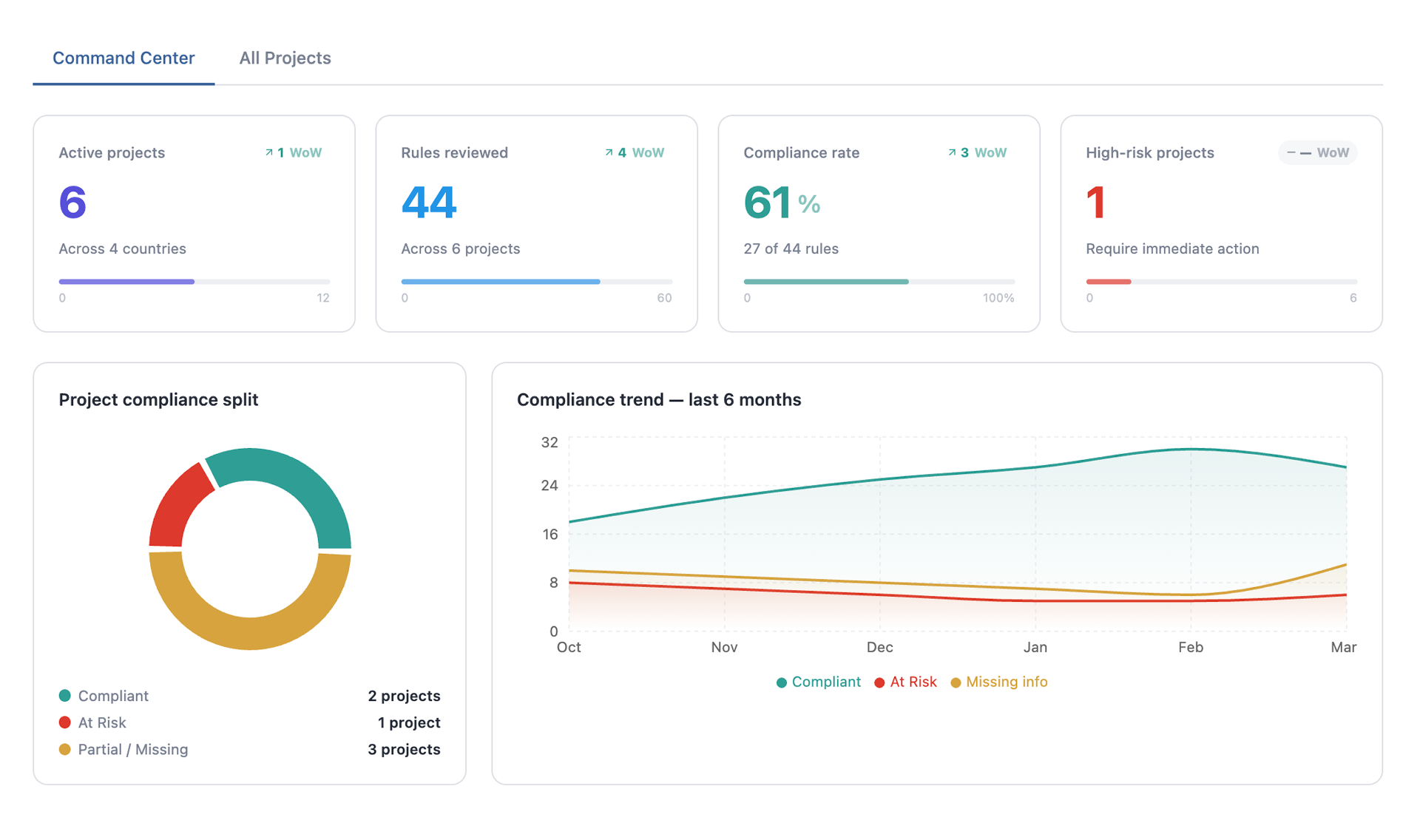This screenshot has width=1420, height=840.
Task: Click the Jan label on the trend axis
Action: pos(1035,647)
